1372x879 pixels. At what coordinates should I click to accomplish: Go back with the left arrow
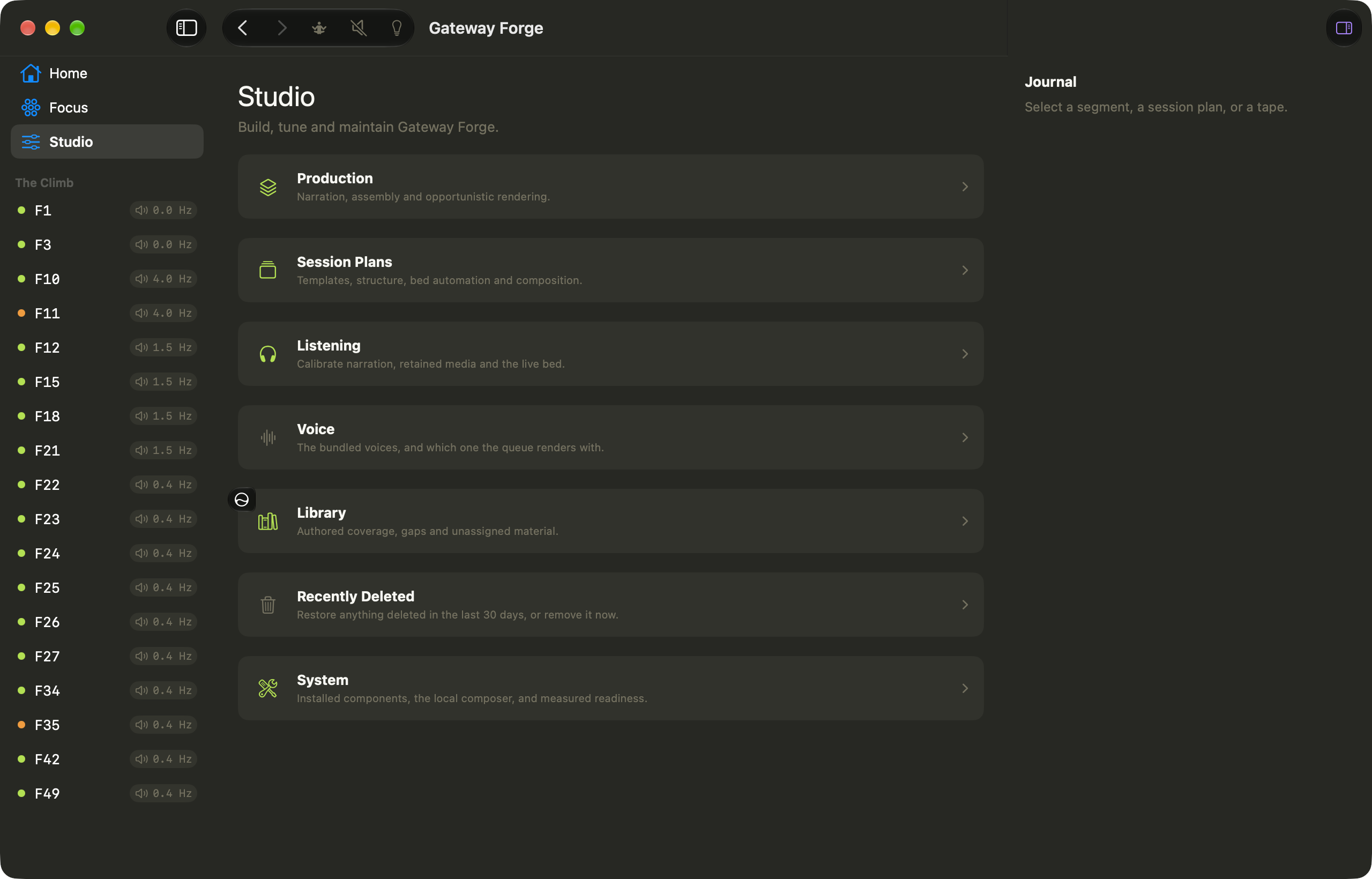point(243,28)
